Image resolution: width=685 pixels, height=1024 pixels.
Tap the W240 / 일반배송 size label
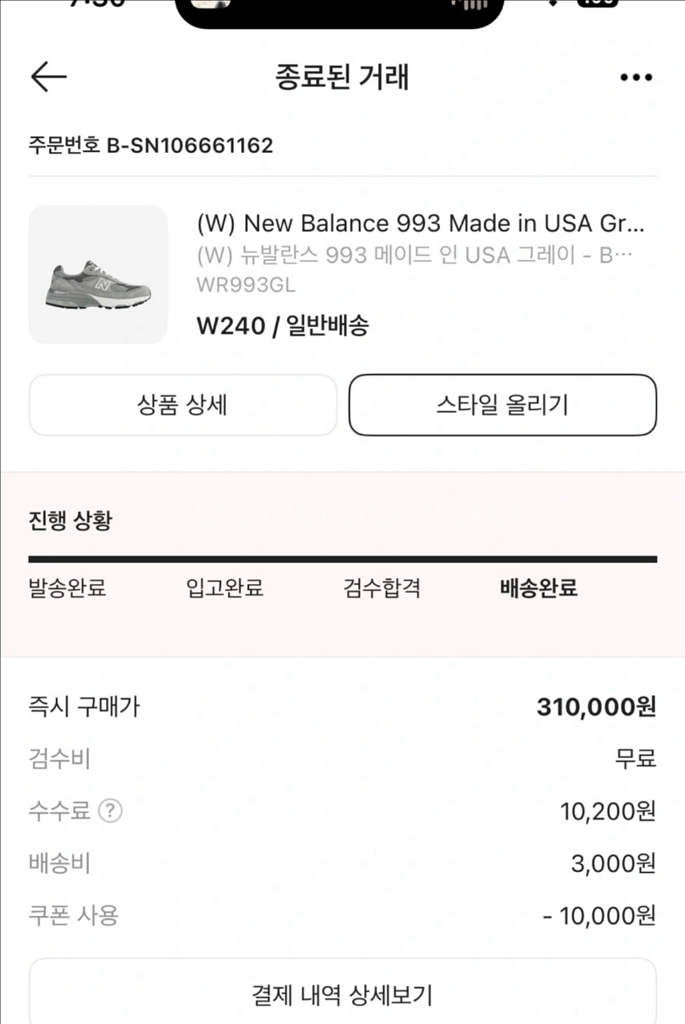(x=283, y=325)
